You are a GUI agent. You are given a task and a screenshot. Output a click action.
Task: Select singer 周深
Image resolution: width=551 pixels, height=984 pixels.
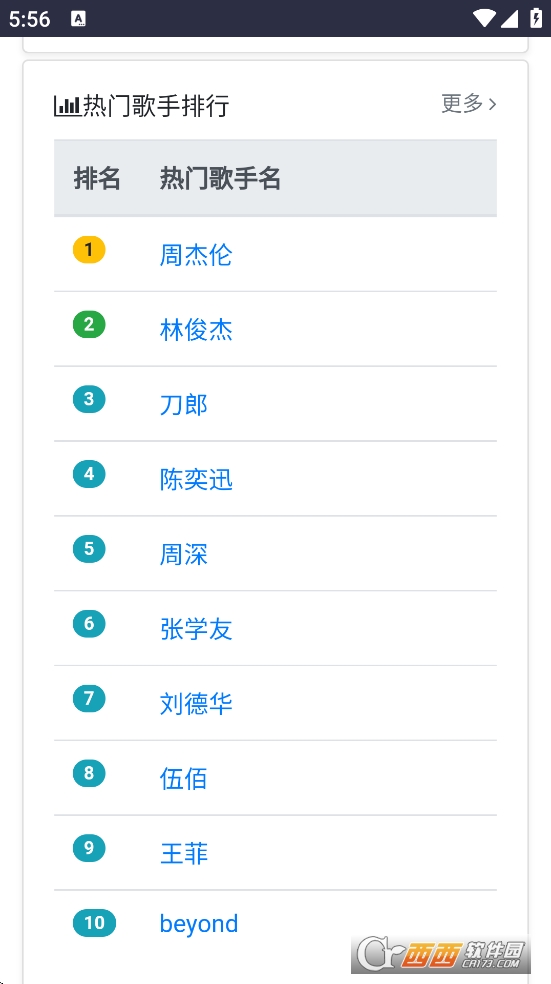[x=183, y=554]
